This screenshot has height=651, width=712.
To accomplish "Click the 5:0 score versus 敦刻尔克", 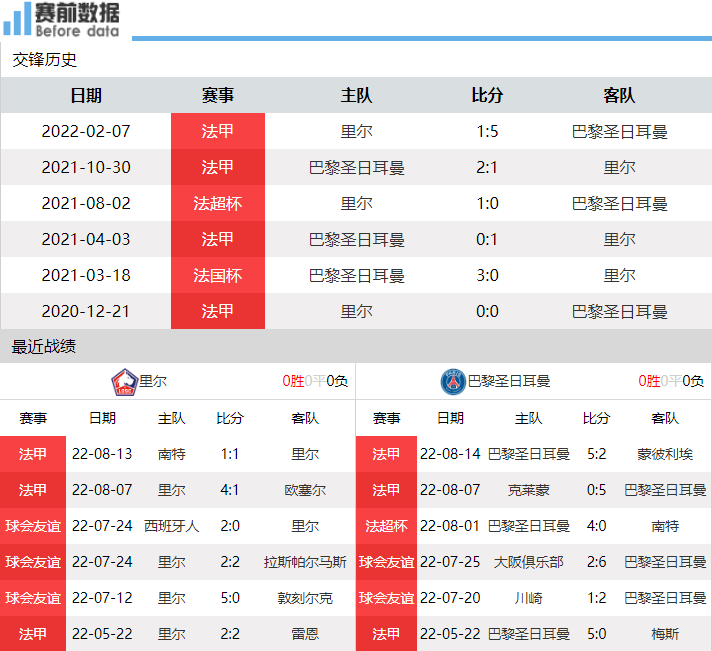I will click(x=230, y=598).
